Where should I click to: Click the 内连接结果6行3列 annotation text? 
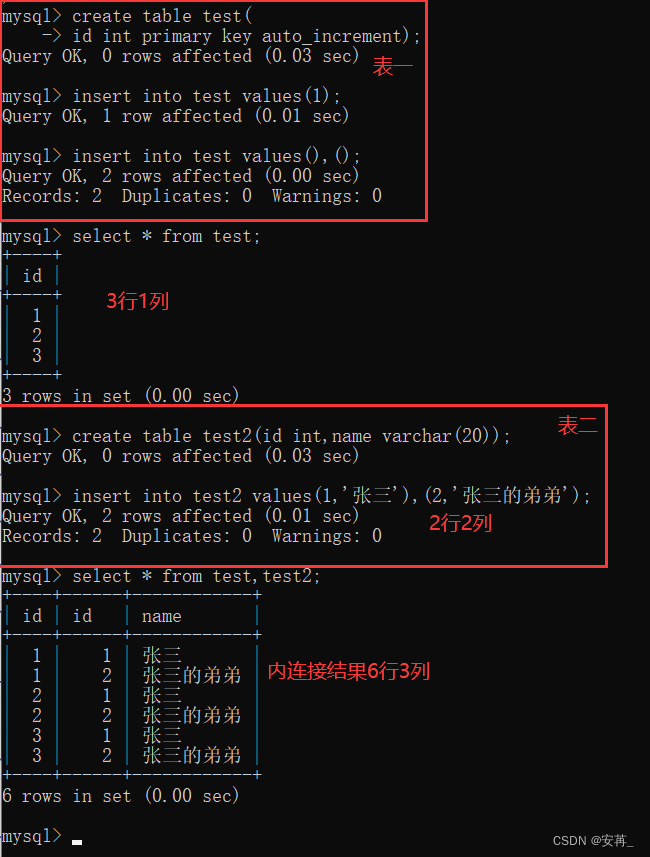348,671
